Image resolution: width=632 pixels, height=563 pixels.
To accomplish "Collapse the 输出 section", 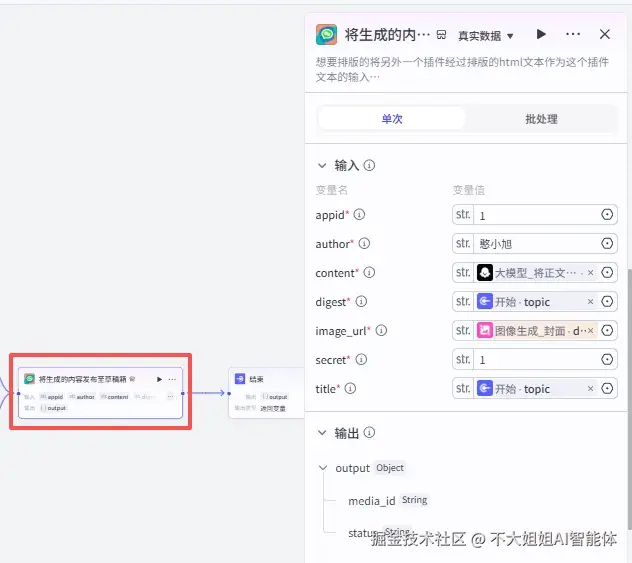I will coord(322,433).
